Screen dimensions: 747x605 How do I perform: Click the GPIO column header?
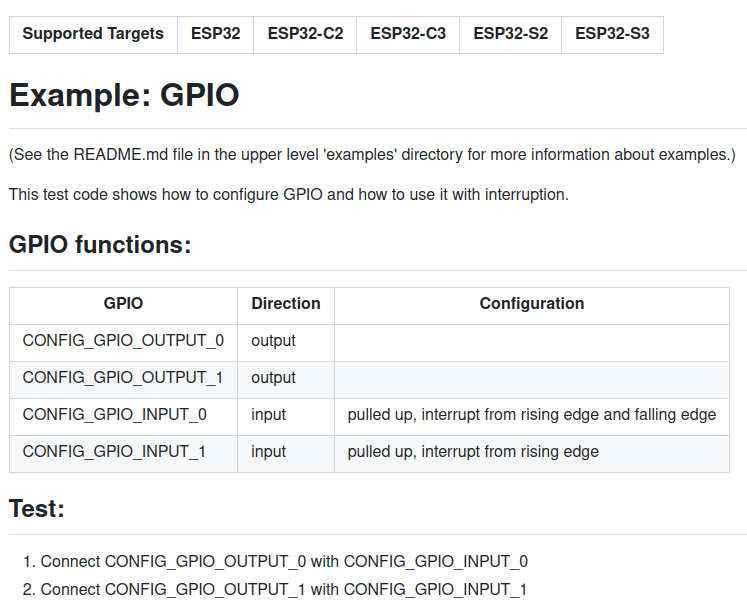click(123, 304)
